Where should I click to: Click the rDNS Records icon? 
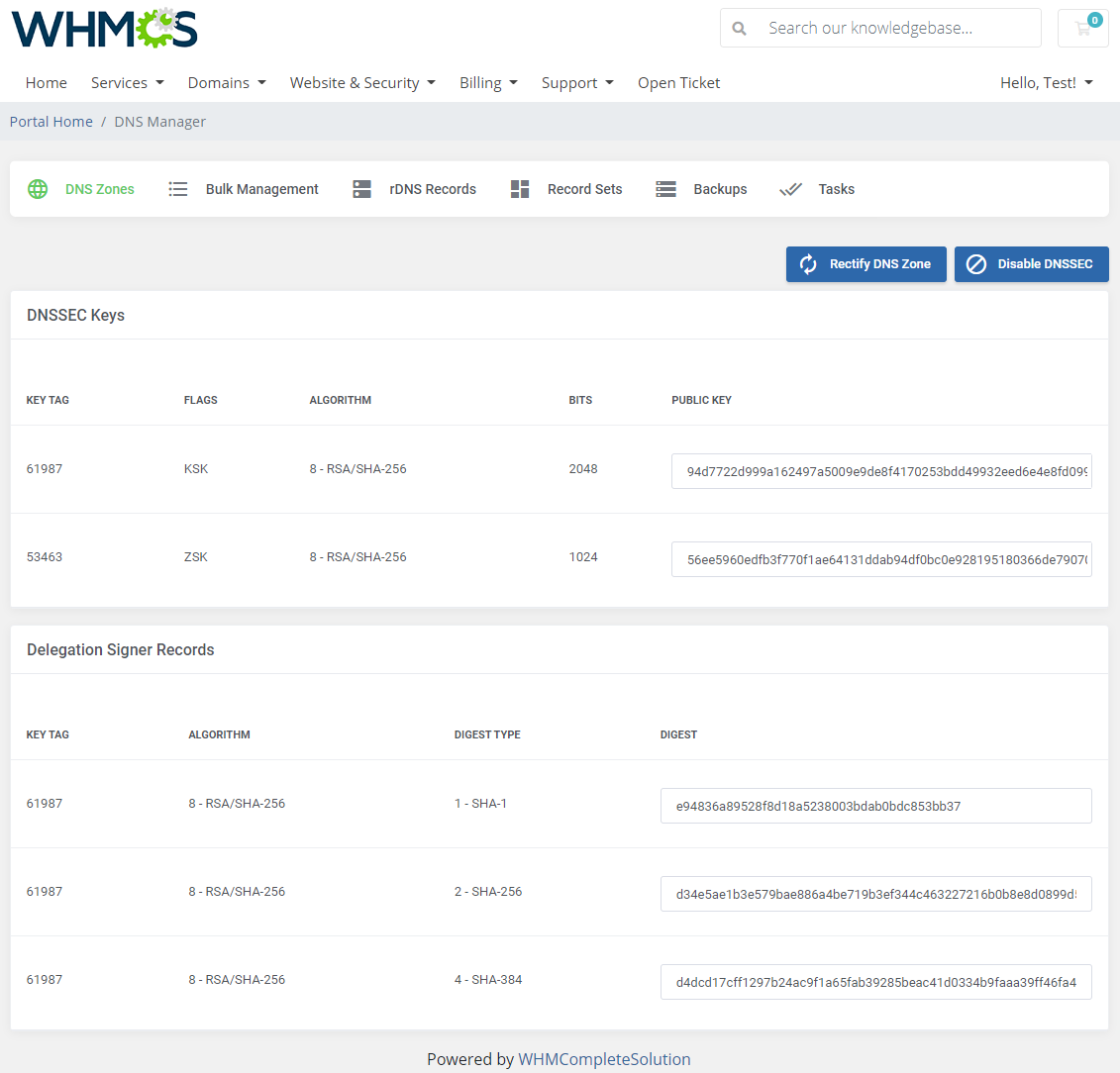coord(360,188)
